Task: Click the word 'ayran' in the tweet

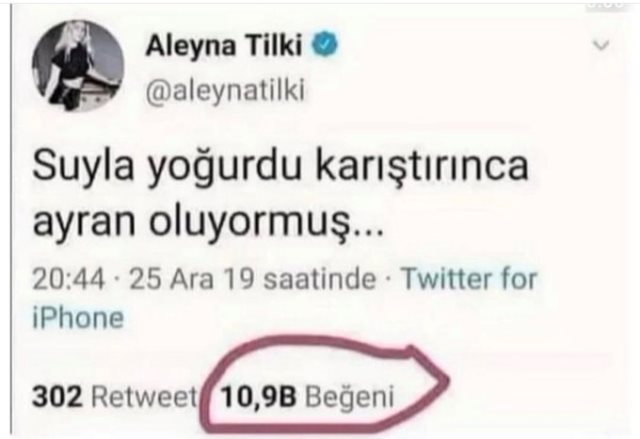Action: click(84, 225)
